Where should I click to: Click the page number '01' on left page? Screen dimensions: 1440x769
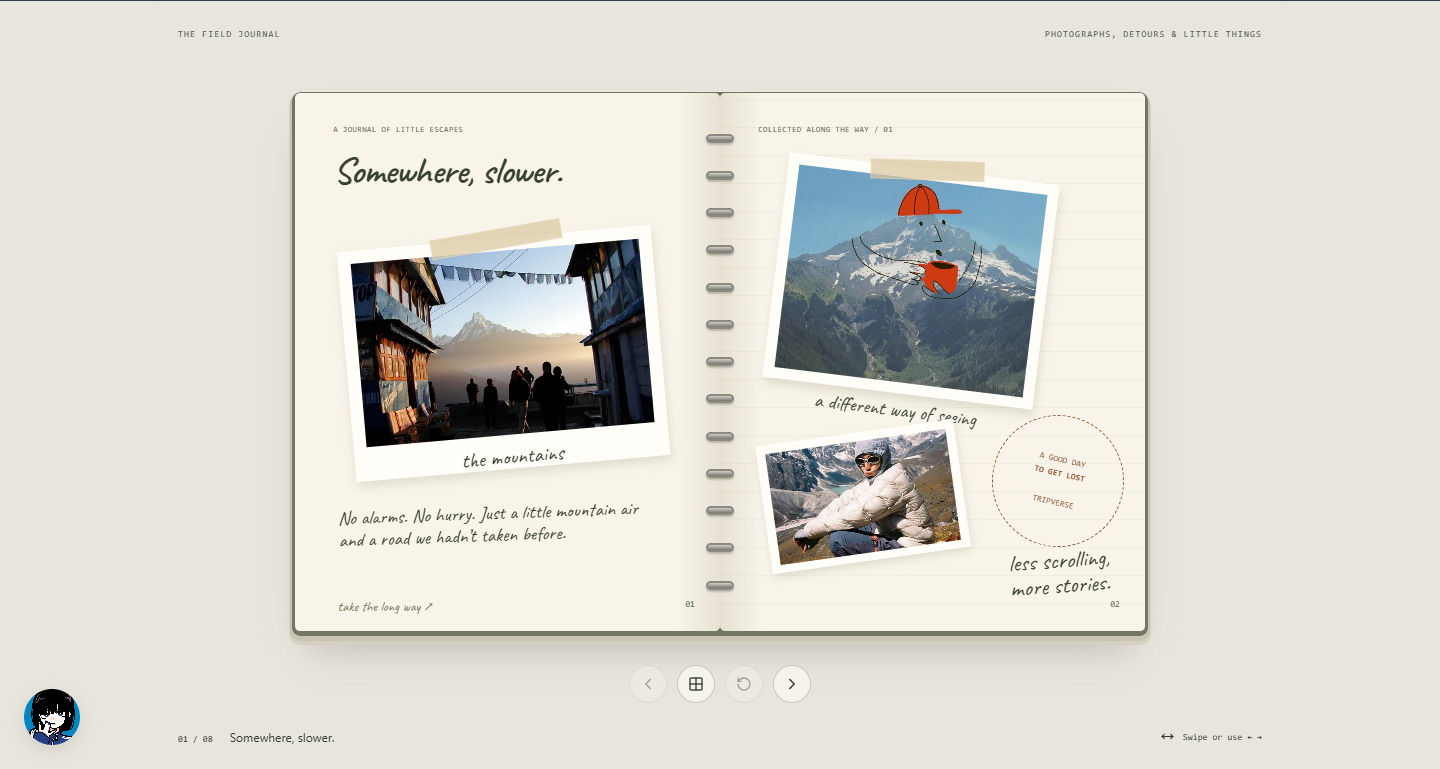[x=690, y=604]
